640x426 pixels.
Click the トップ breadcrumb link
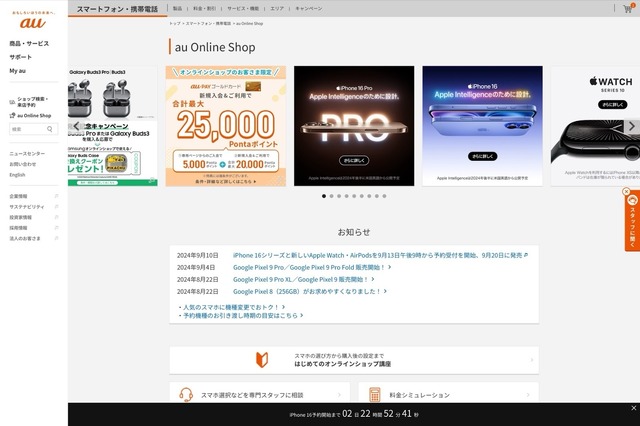(x=175, y=24)
